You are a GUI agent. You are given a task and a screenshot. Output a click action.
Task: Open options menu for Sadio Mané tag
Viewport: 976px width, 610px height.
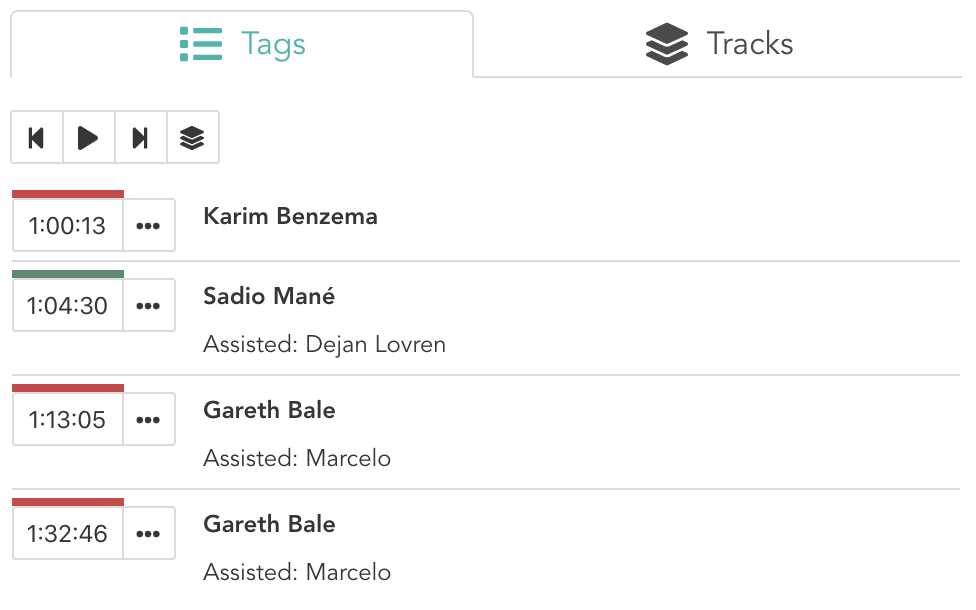[x=148, y=306]
